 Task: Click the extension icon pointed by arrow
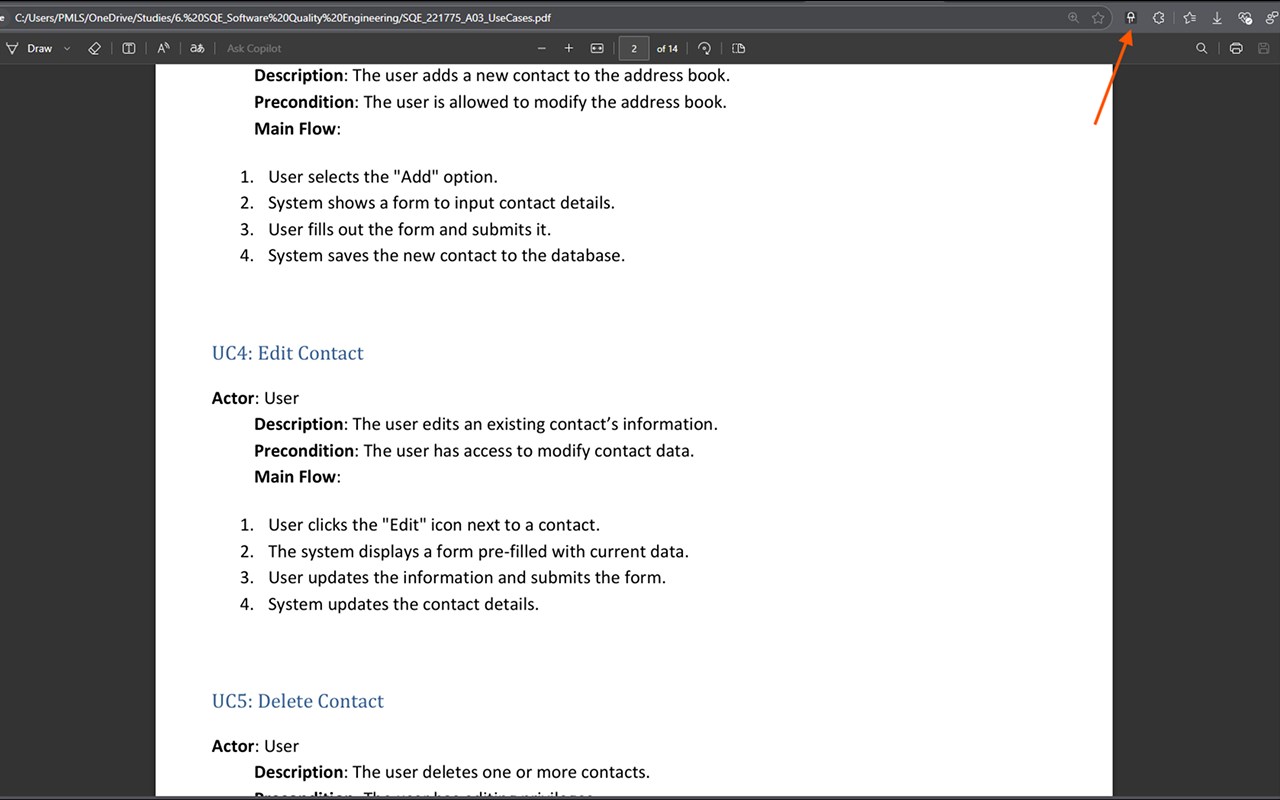tap(1131, 18)
